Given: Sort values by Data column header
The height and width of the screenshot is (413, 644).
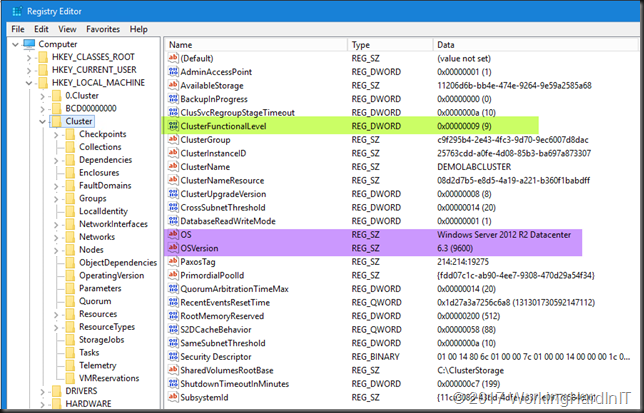Looking at the screenshot, I should [536, 45].
